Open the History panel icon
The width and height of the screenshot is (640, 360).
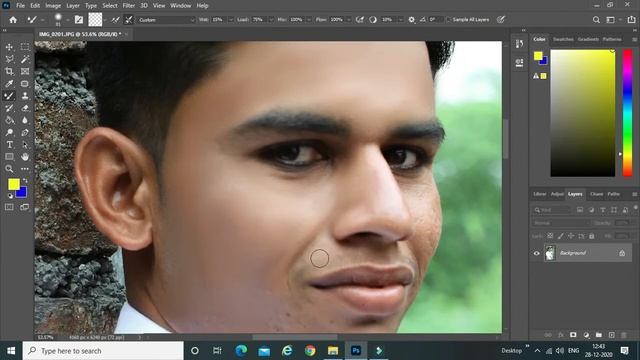(x=520, y=44)
